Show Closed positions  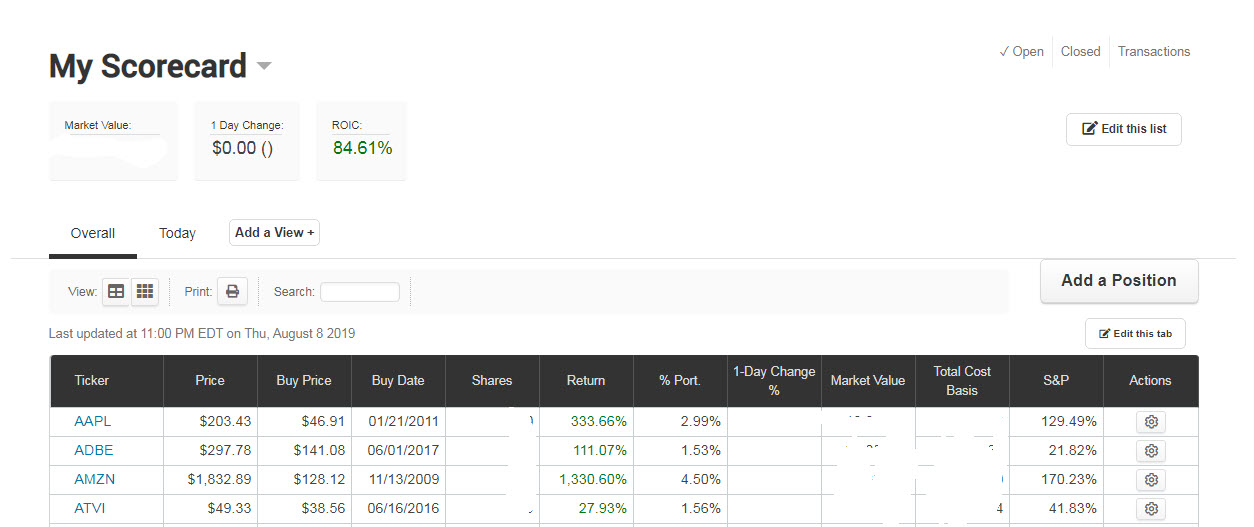(1080, 51)
